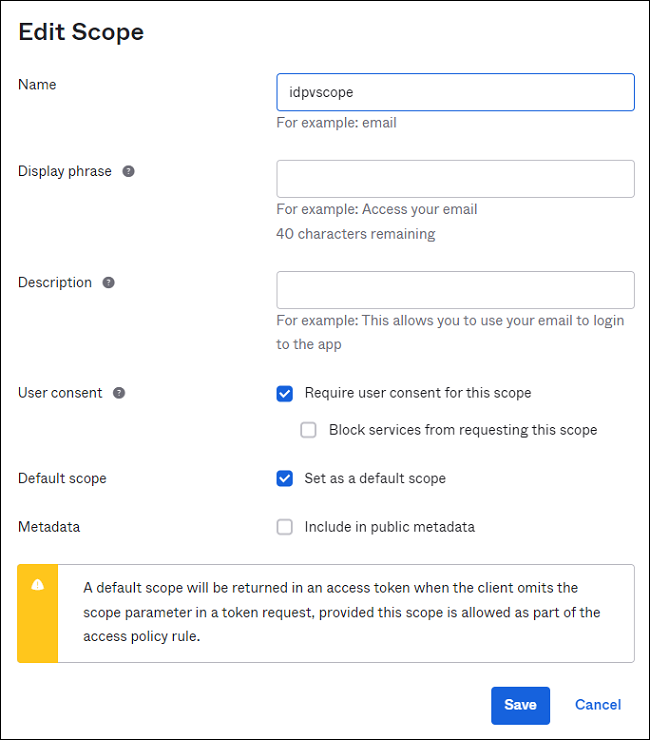Focus the Name field containing idpvscope
Screen dimensions: 650x740
[456, 92]
